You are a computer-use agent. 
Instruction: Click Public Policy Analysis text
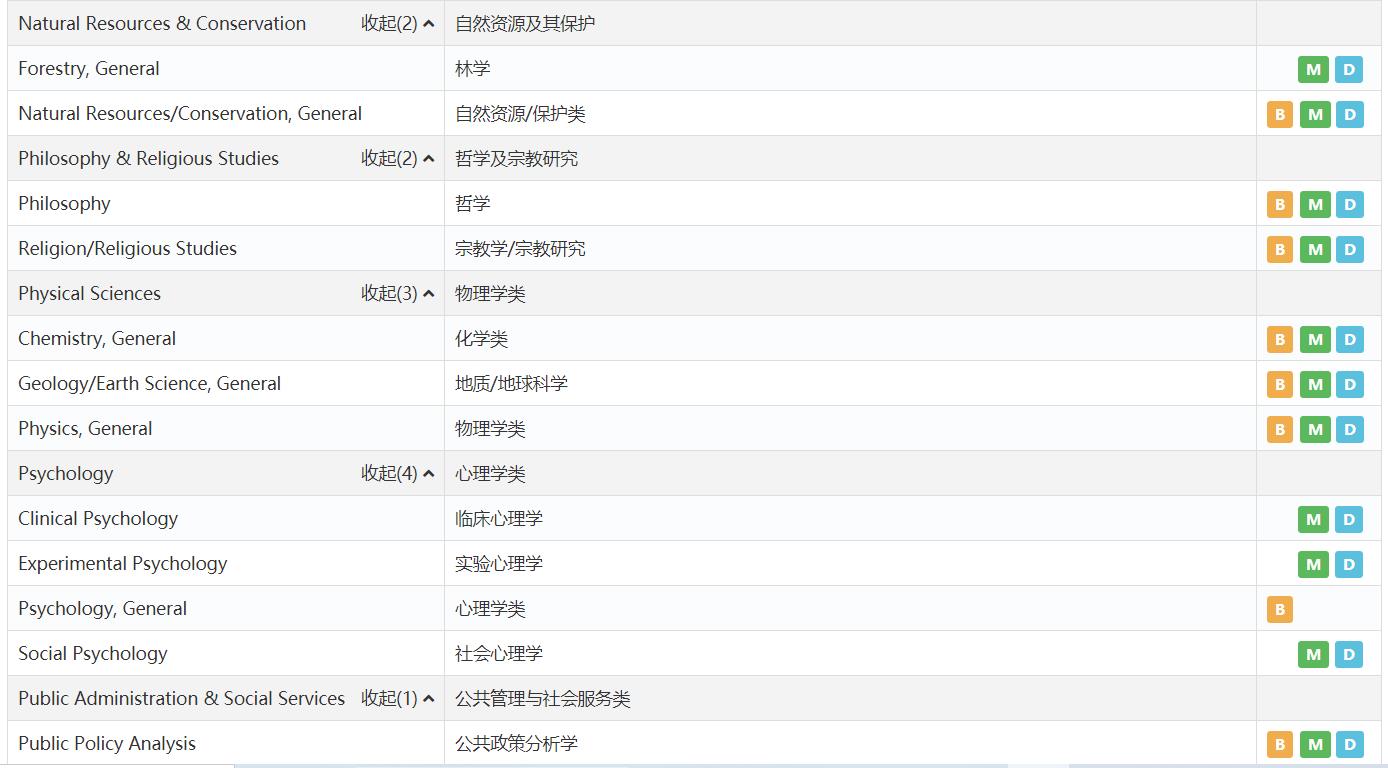(x=107, y=744)
